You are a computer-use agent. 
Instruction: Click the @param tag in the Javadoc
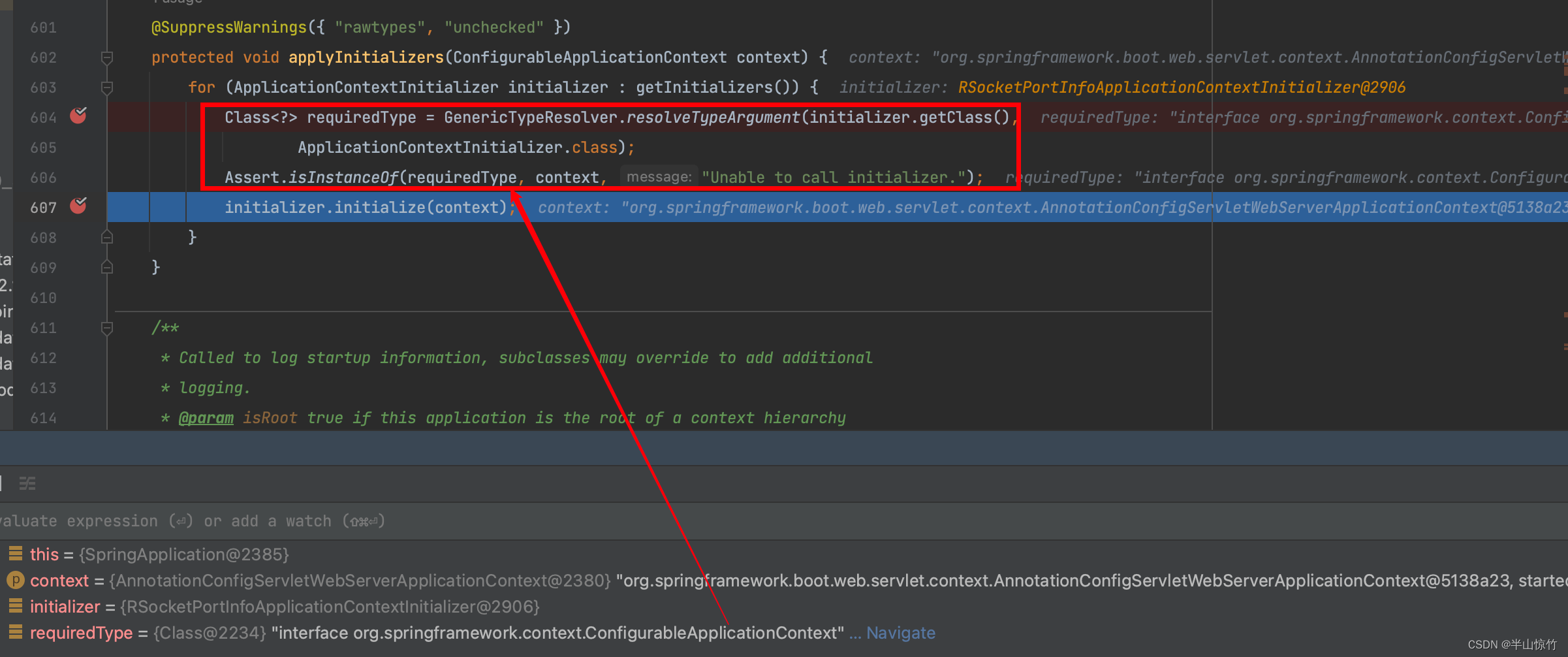tap(206, 418)
